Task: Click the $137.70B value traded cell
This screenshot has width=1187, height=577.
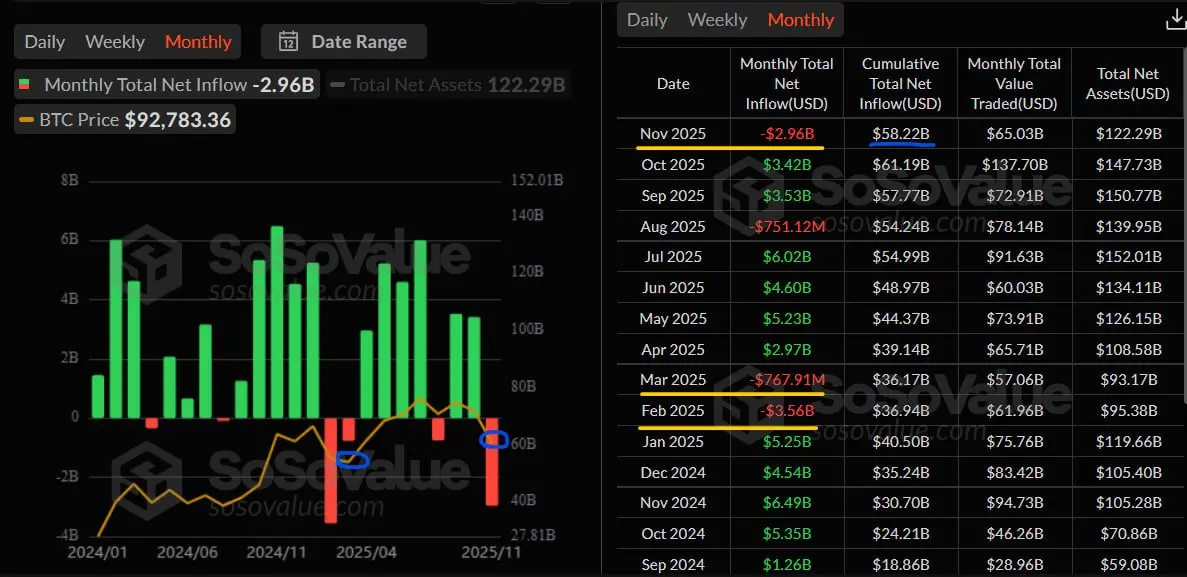Action: (1014, 164)
